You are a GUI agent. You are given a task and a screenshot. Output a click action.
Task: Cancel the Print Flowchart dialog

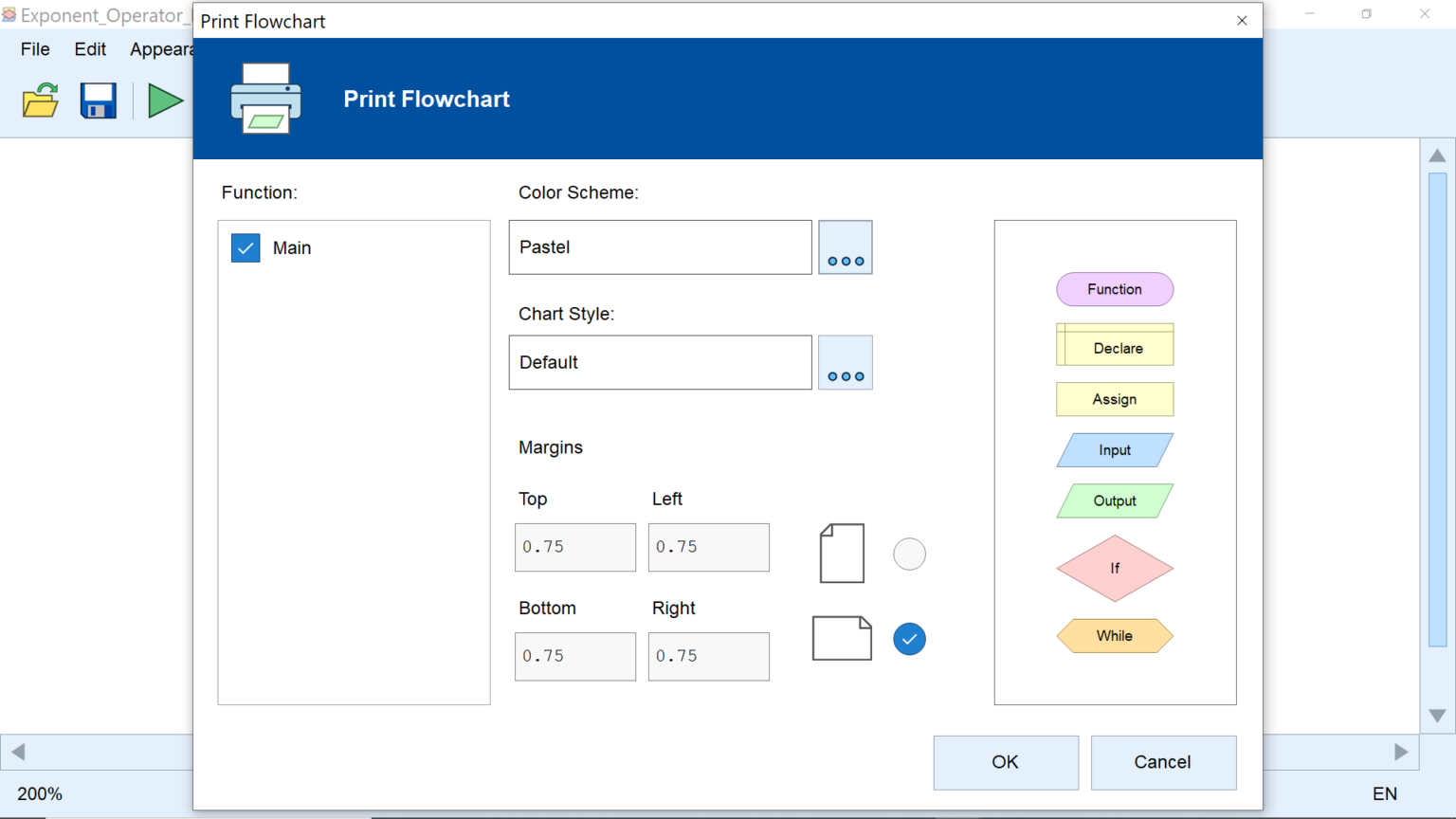pyautogui.click(x=1163, y=762)
